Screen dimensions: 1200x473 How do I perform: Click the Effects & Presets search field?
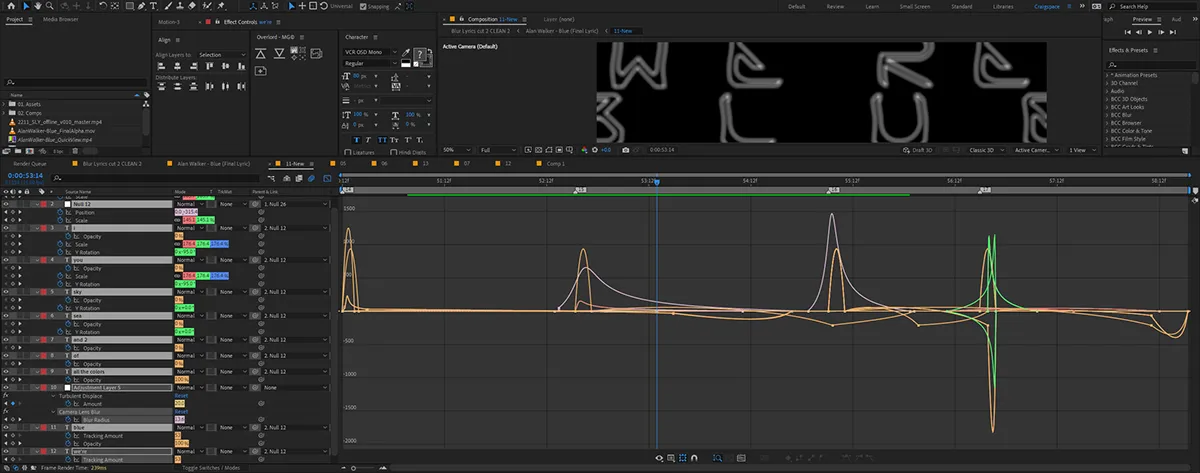(1150, 63)
